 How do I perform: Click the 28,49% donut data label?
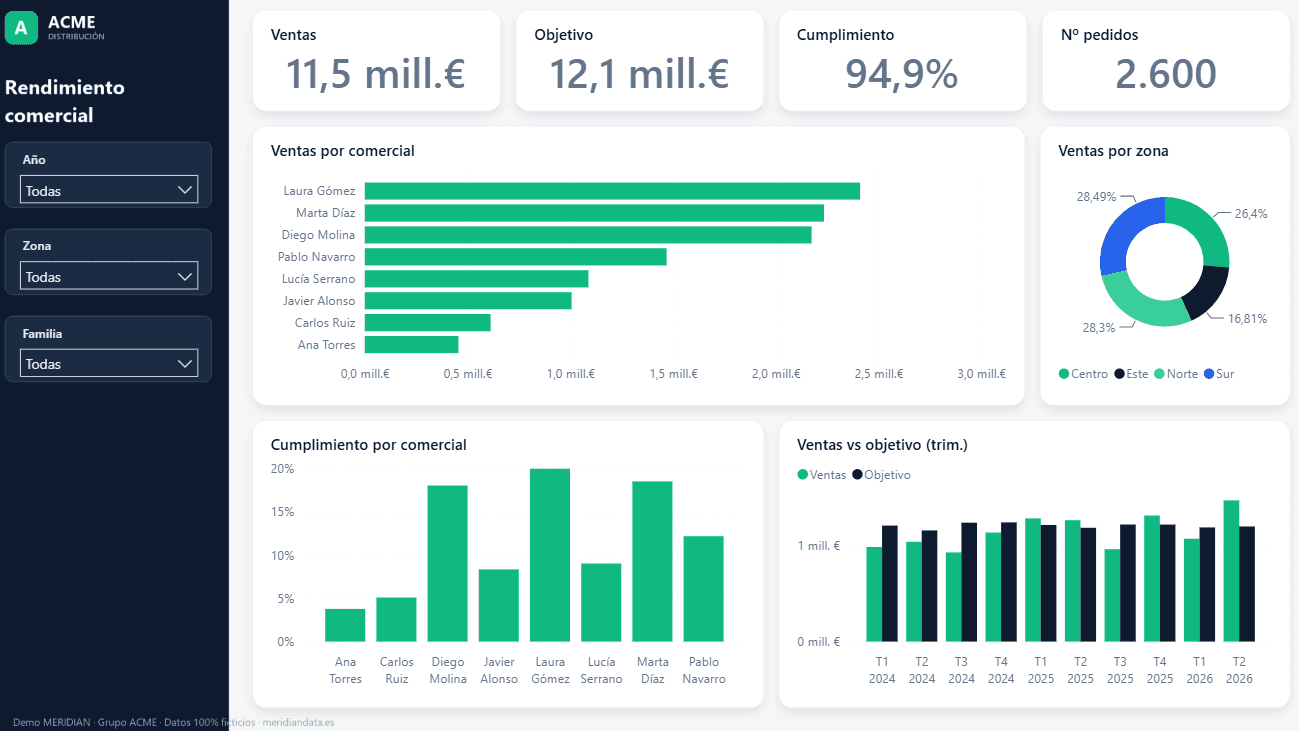click(1096, 197)
